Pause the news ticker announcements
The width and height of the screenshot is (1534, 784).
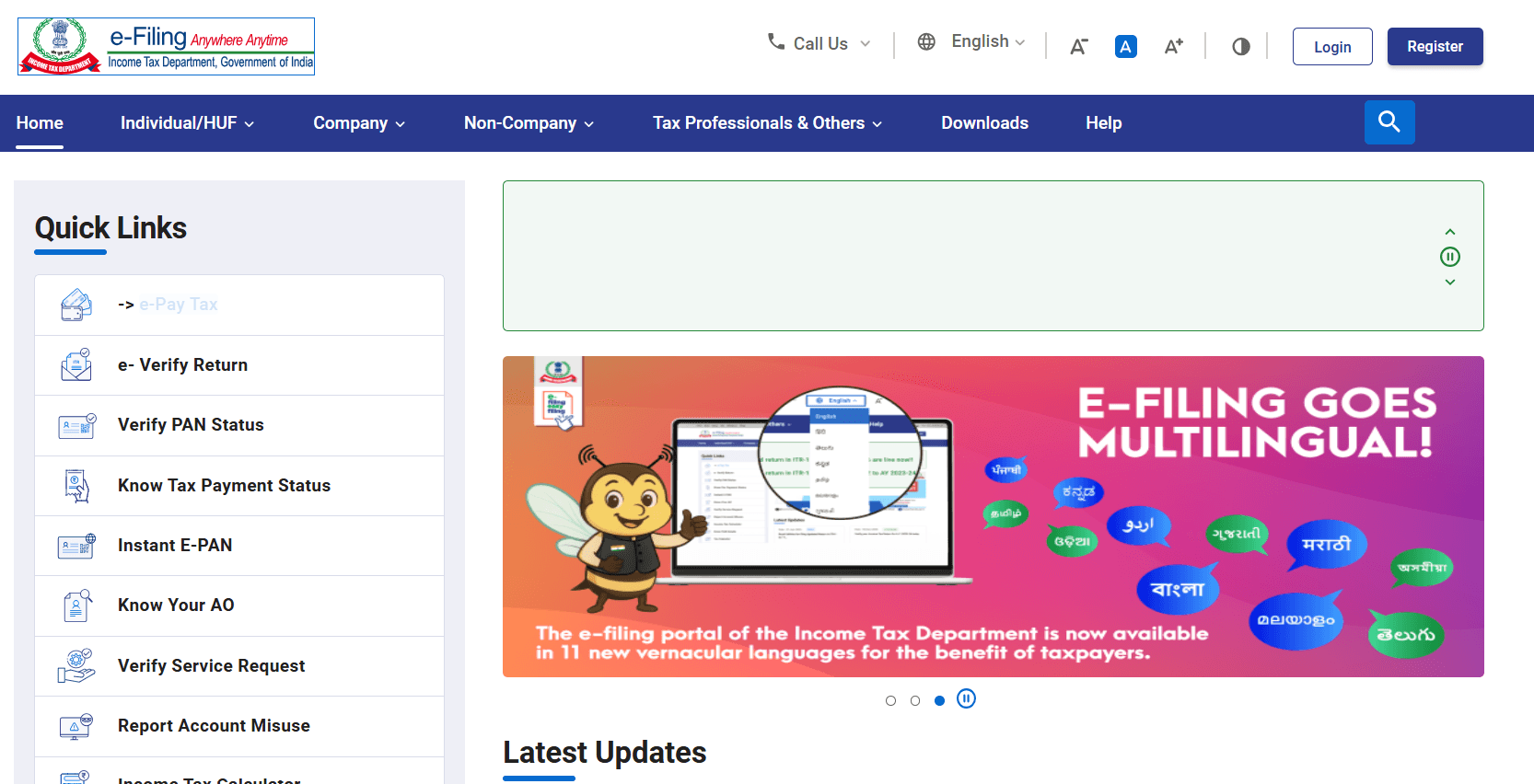1450,257
